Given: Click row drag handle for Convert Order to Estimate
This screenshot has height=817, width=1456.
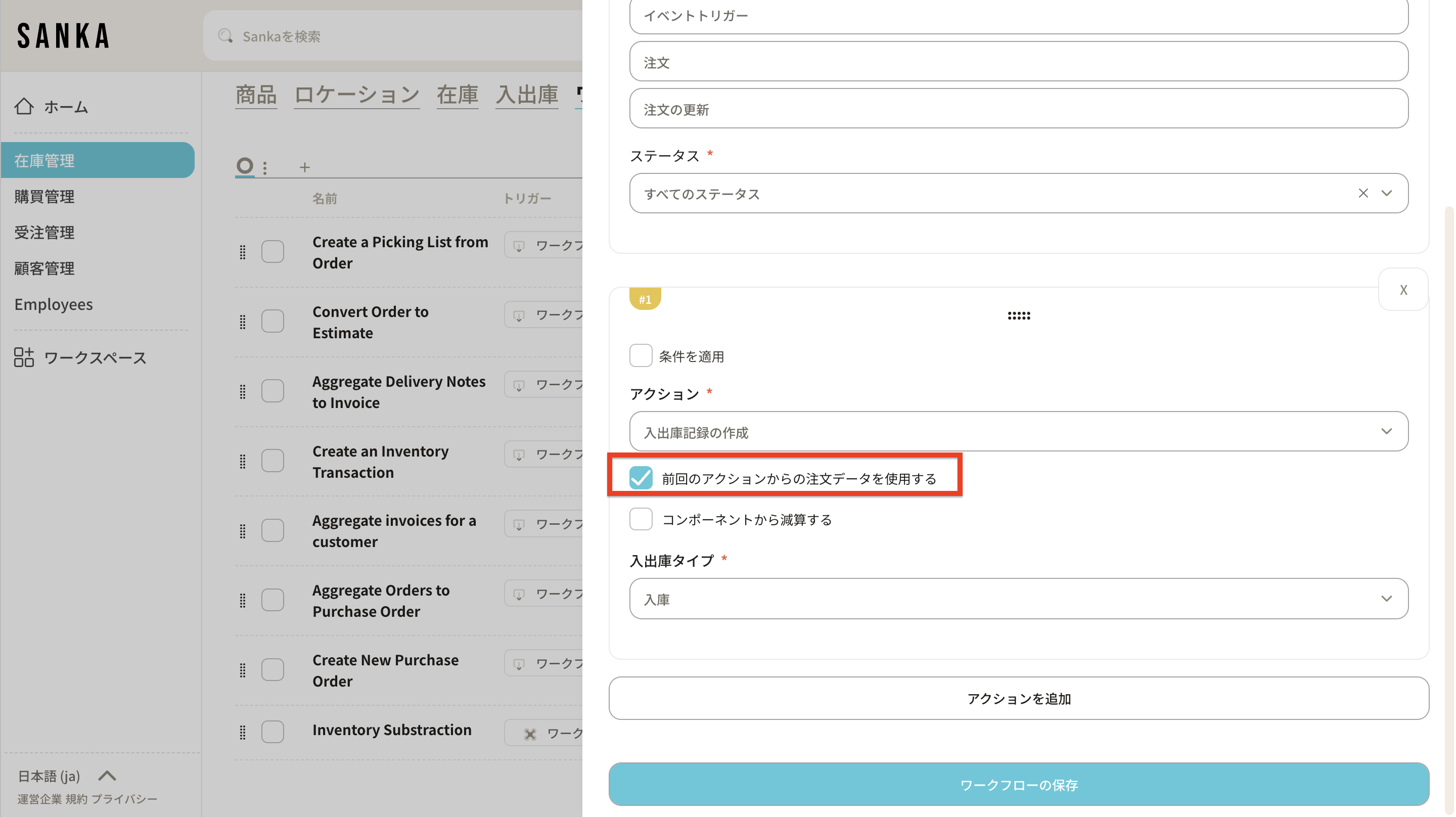Looking at the screenshot, I should pos(243,322).
